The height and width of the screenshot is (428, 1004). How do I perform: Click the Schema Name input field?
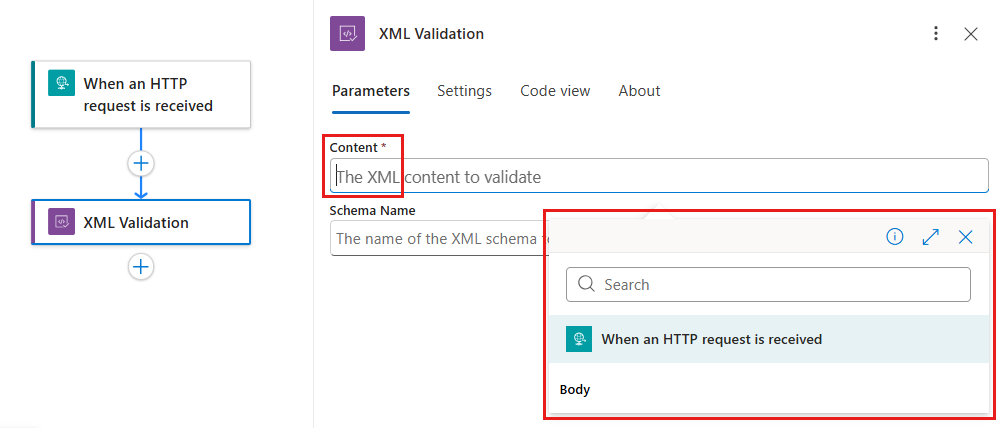point(437,239)
